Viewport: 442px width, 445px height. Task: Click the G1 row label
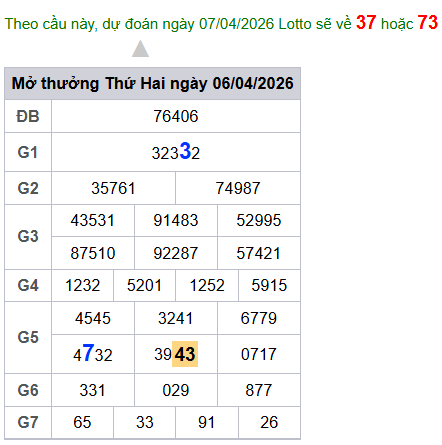click(x=28, y=152)
